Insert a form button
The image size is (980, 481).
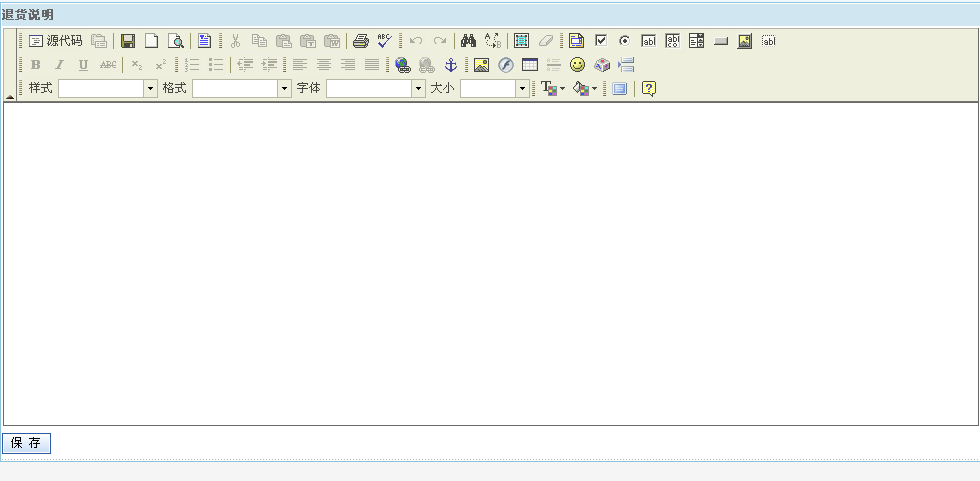(721, 41)
